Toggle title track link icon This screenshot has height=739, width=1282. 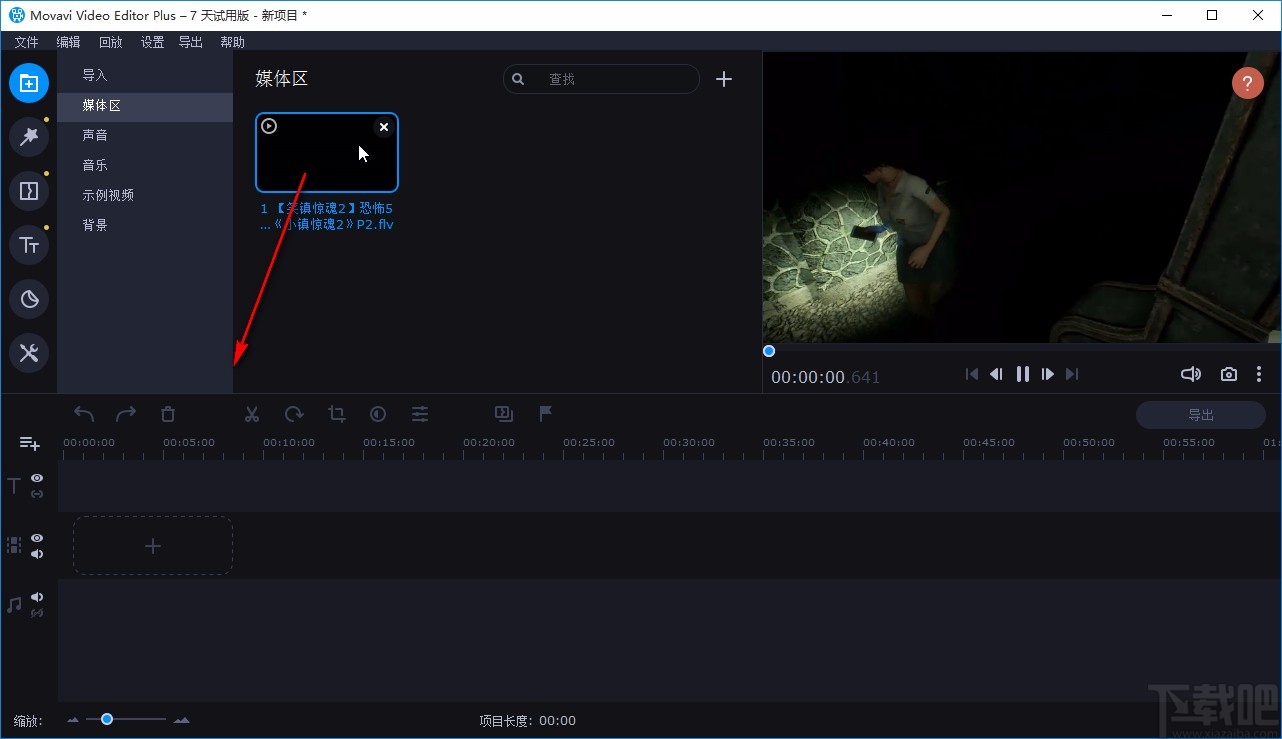click(37, 494)
